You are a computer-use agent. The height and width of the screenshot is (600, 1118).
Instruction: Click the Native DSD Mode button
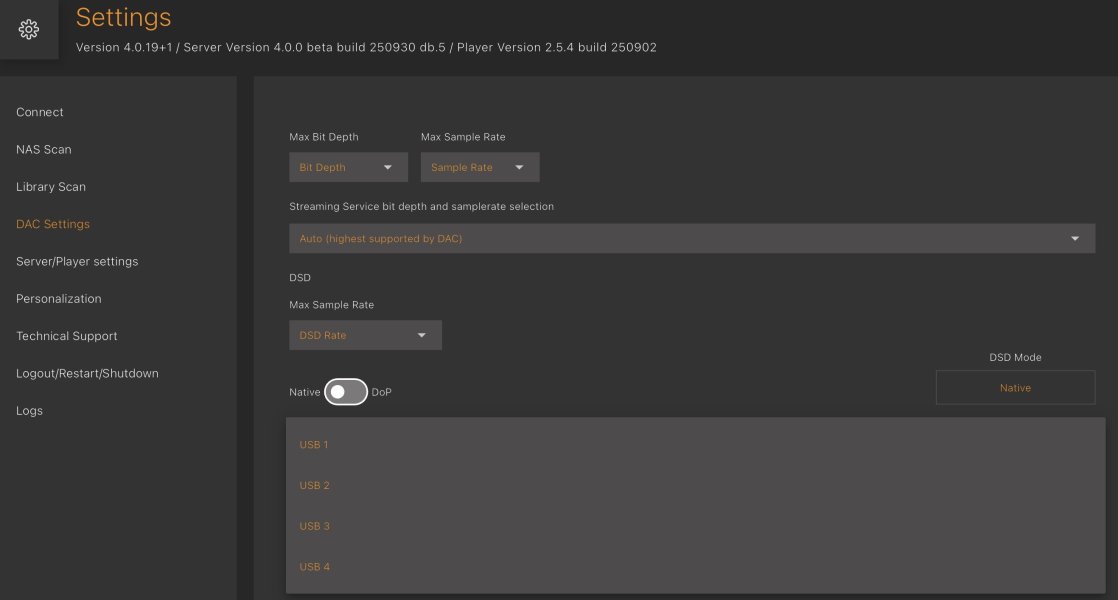click(x=1015, y=388)
